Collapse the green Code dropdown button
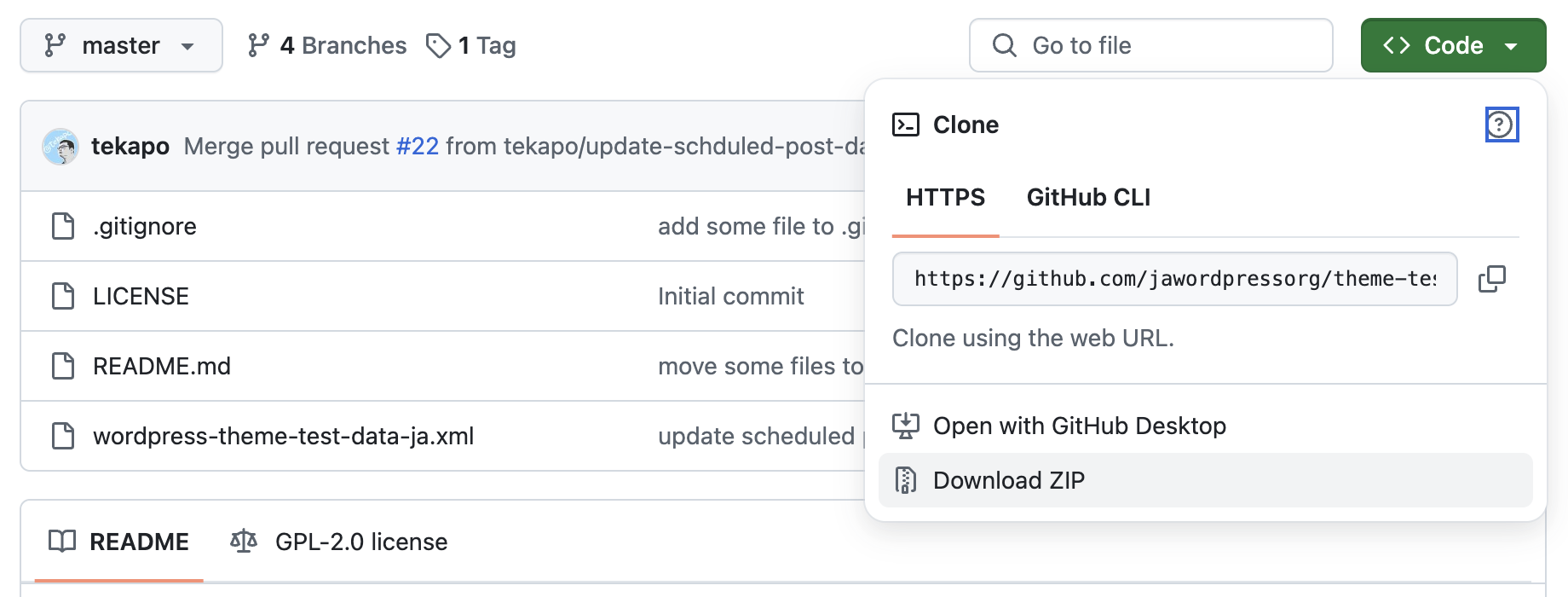 pos(1452,46)
